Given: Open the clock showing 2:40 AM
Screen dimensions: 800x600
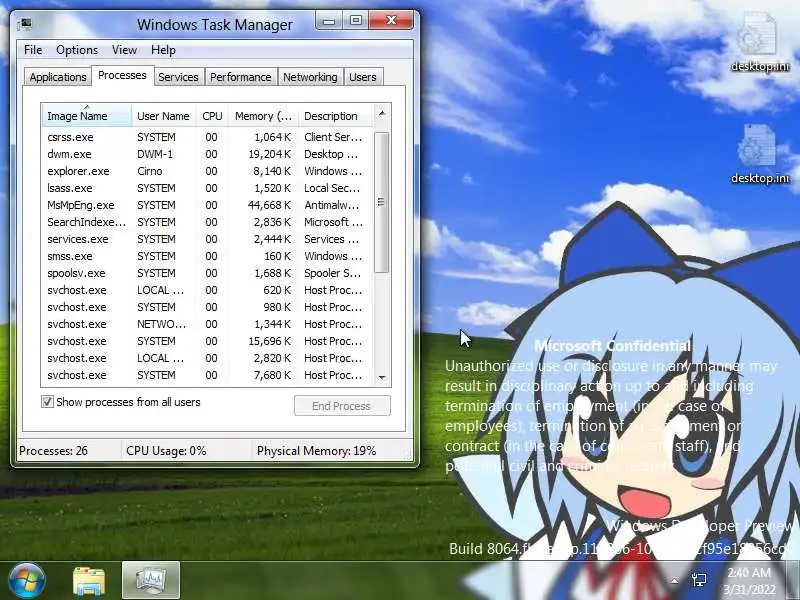Looking at the screenshot, I should (749, 581).
